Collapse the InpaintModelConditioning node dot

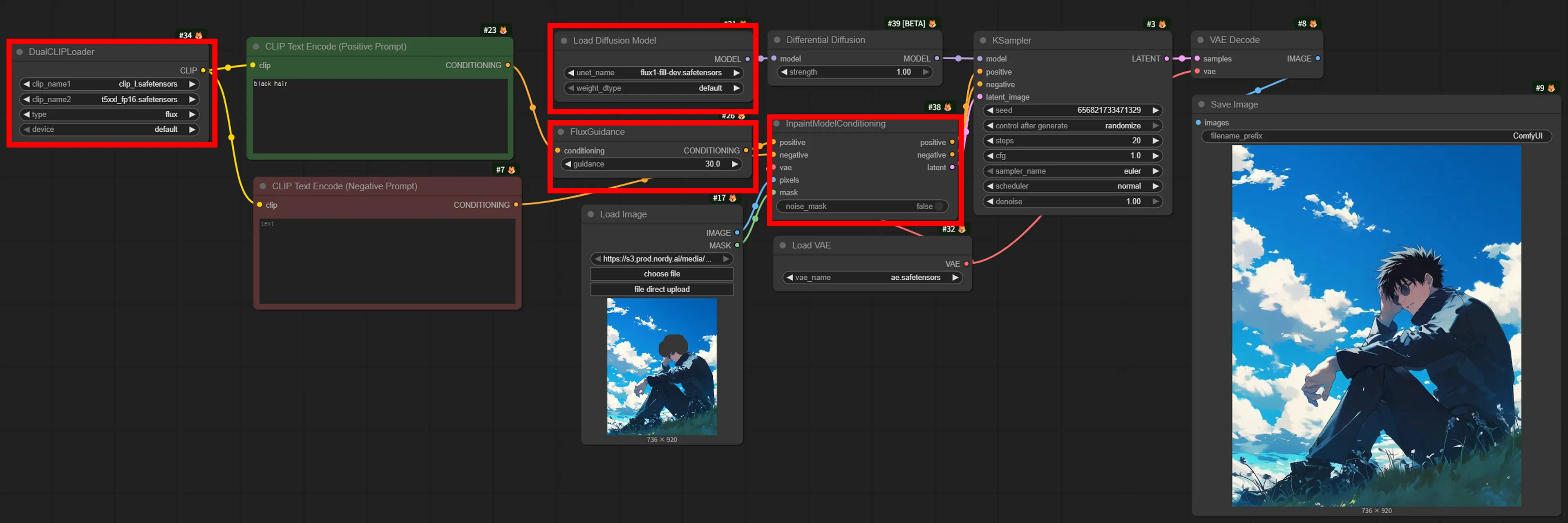tap(777, 124)
